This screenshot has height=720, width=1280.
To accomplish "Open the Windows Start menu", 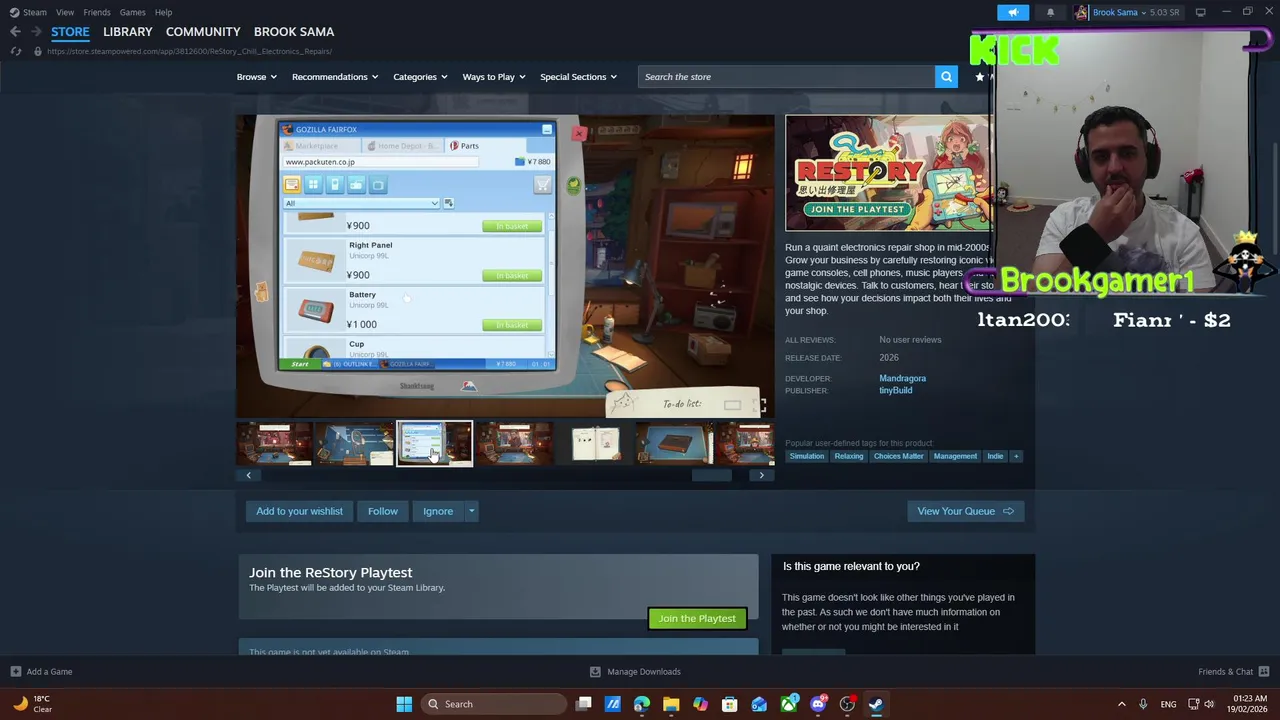I will click(404, 704).
